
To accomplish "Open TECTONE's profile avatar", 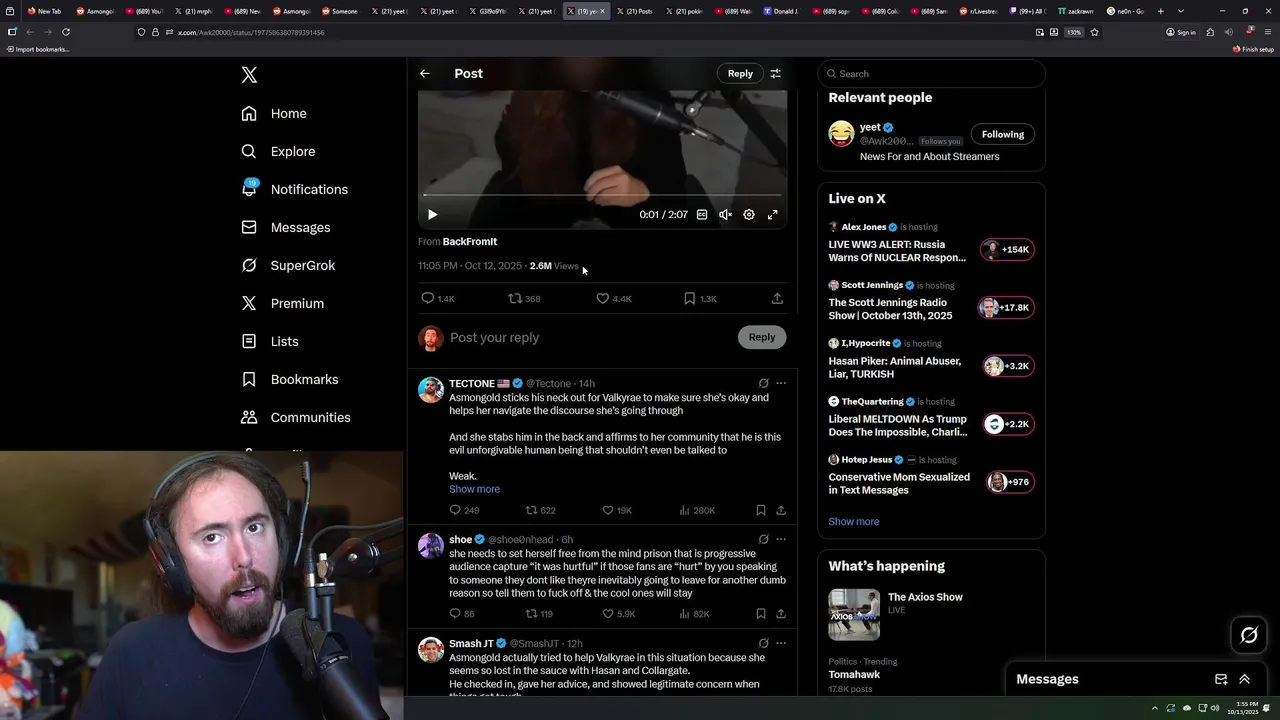I will (x=431, y=390).
